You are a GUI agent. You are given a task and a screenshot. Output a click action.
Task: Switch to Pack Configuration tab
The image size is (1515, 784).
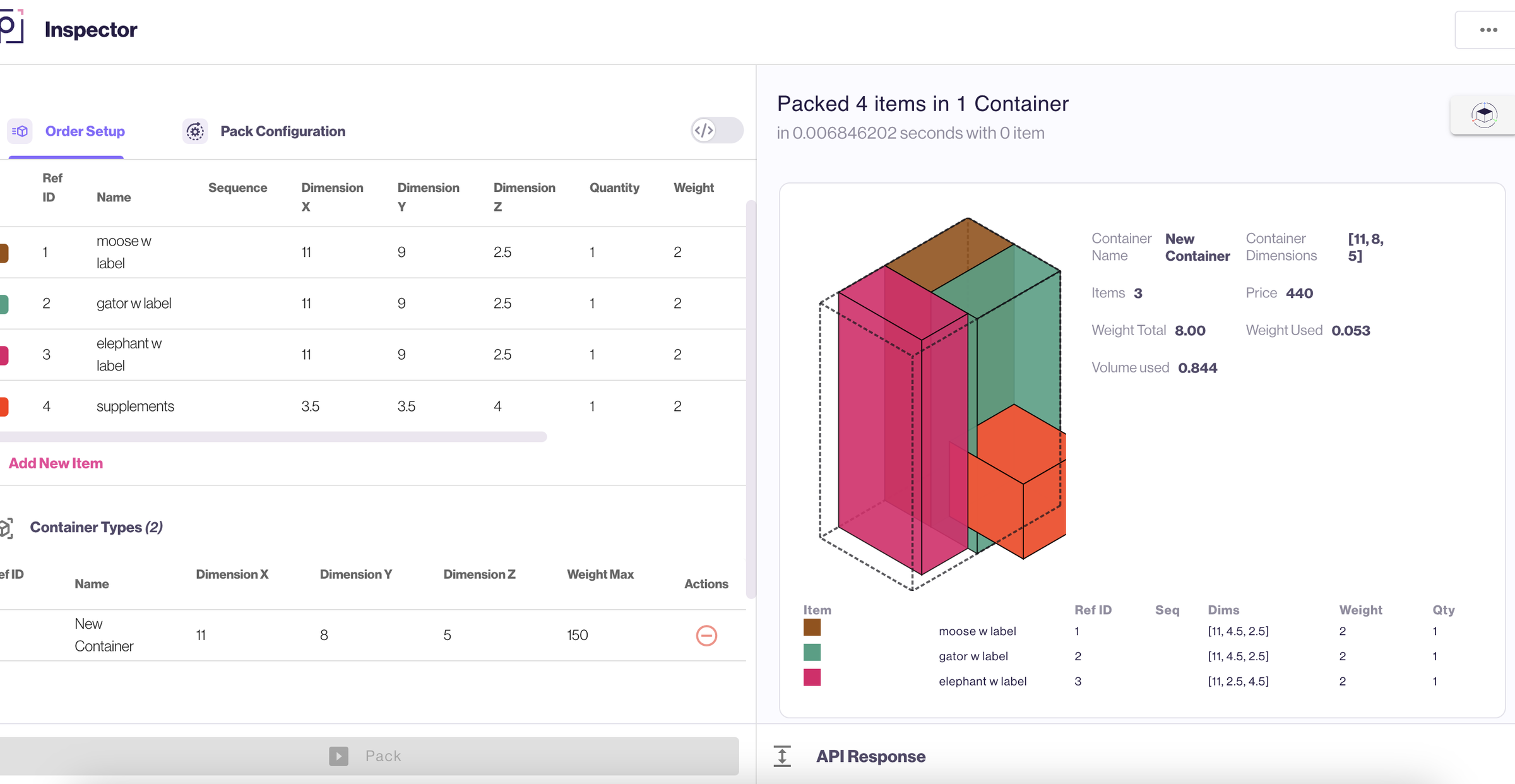[x=264, y=131]
